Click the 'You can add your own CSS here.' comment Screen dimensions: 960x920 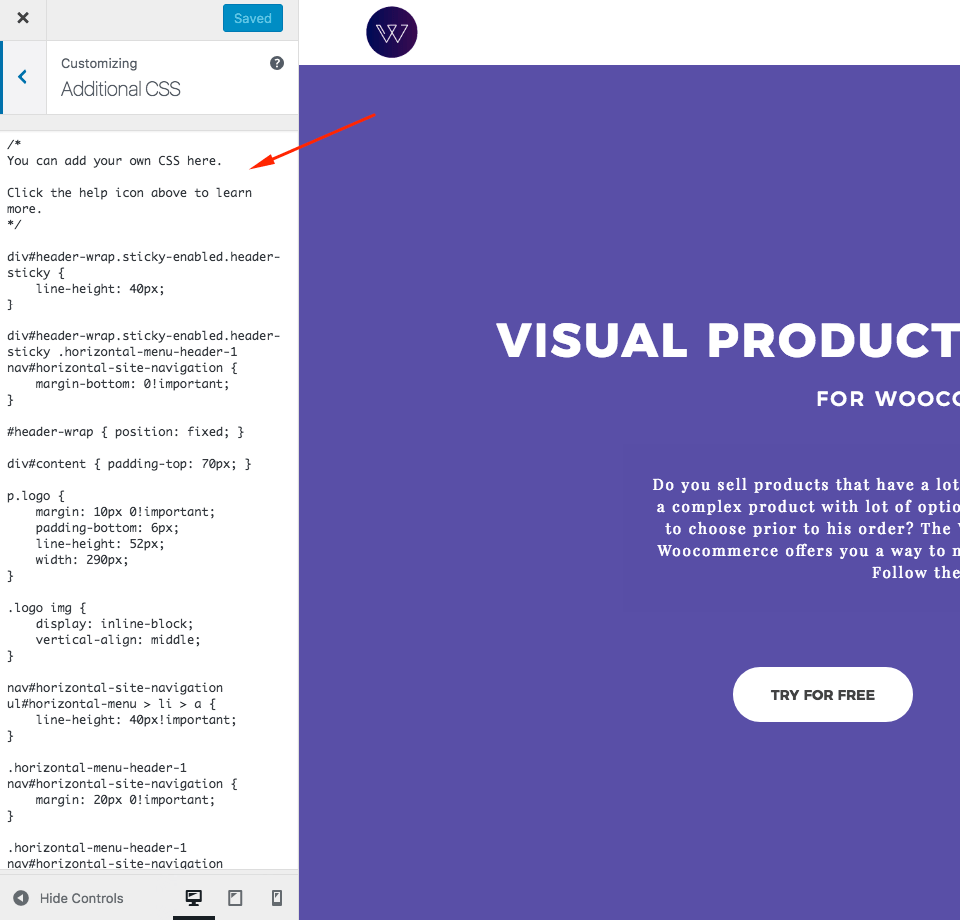[x=114, y=161]
